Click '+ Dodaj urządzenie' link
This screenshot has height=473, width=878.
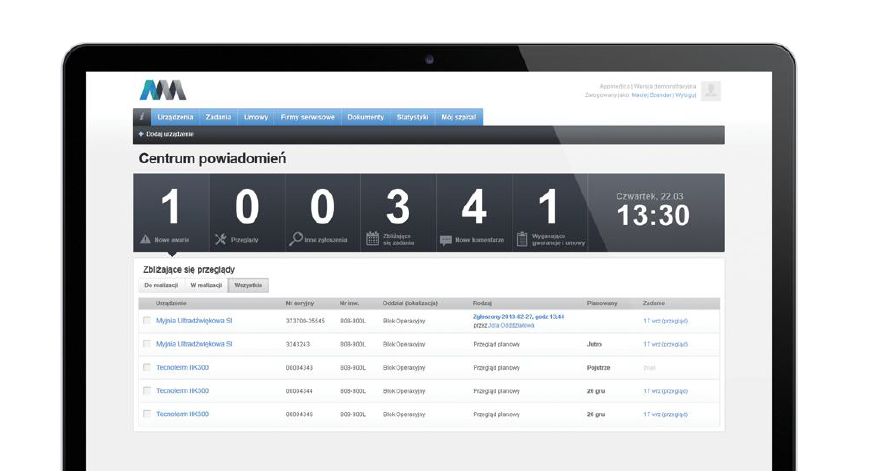[x=166, y=134]
